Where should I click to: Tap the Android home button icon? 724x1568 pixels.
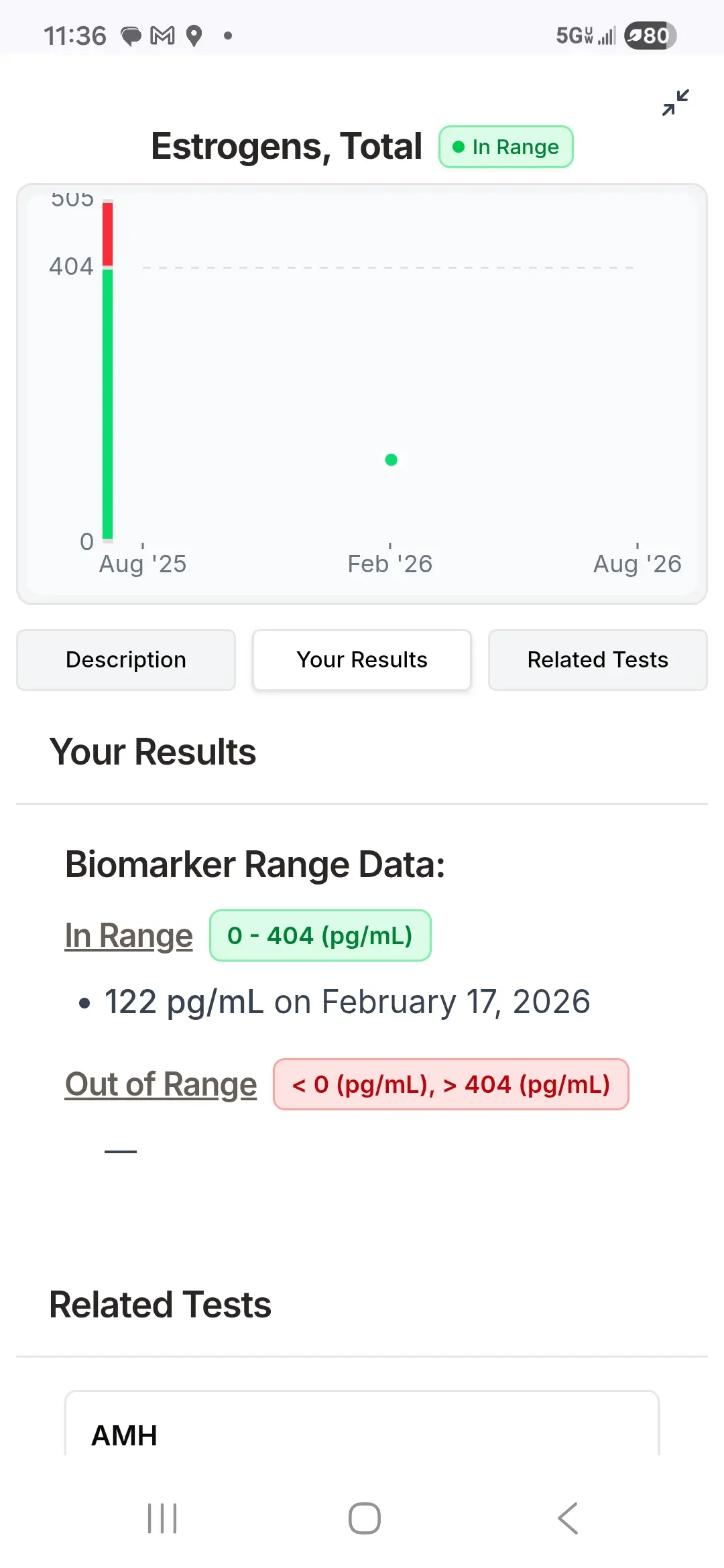[x=364, y=1518]
